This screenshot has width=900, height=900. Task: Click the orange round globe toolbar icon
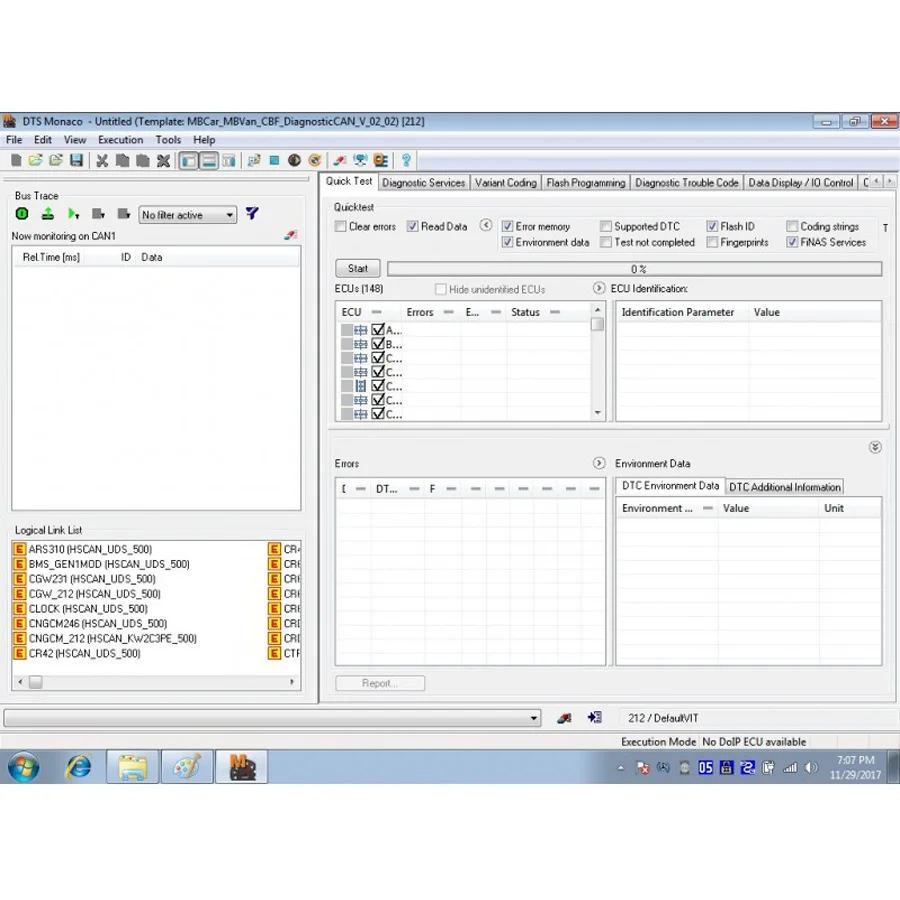315,161
